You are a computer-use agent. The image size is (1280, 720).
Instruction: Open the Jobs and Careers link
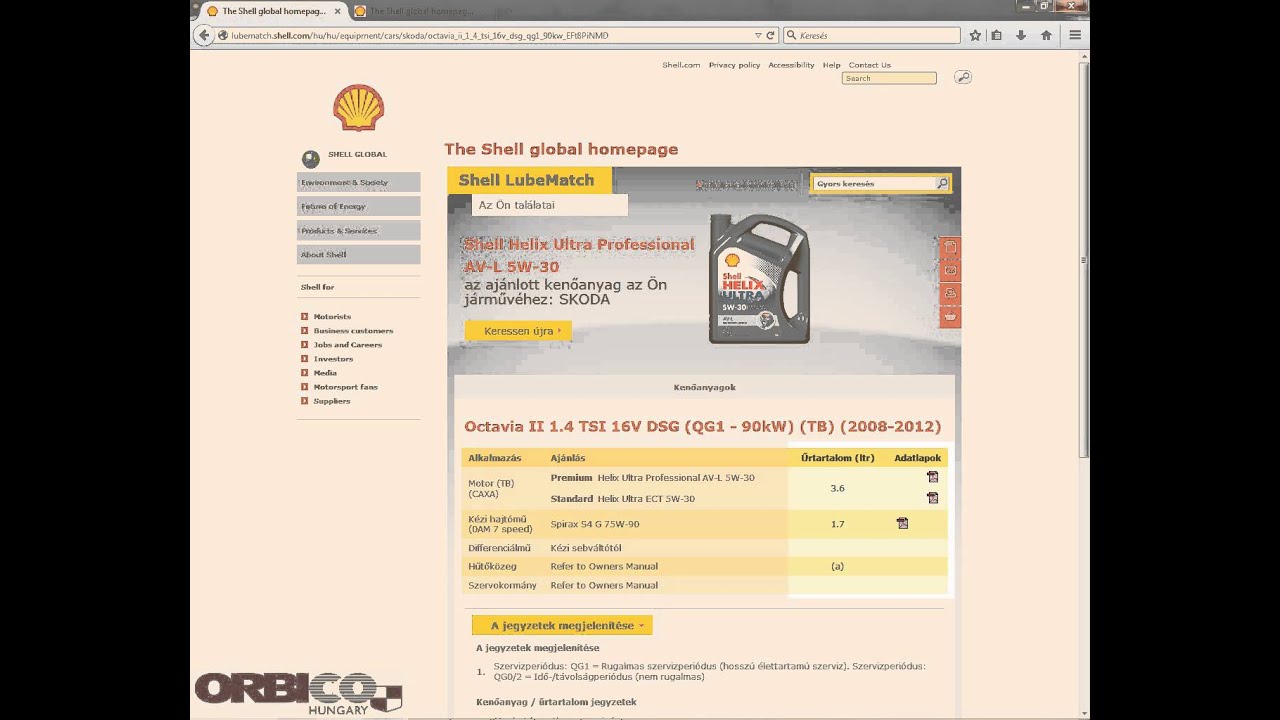pyautogui.click(x=347, y=344)
